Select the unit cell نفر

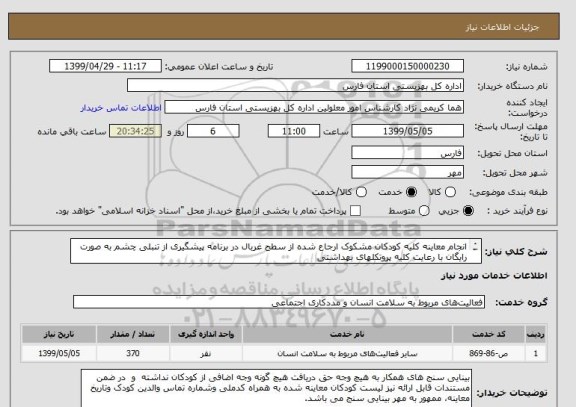[x=206, y=353]
